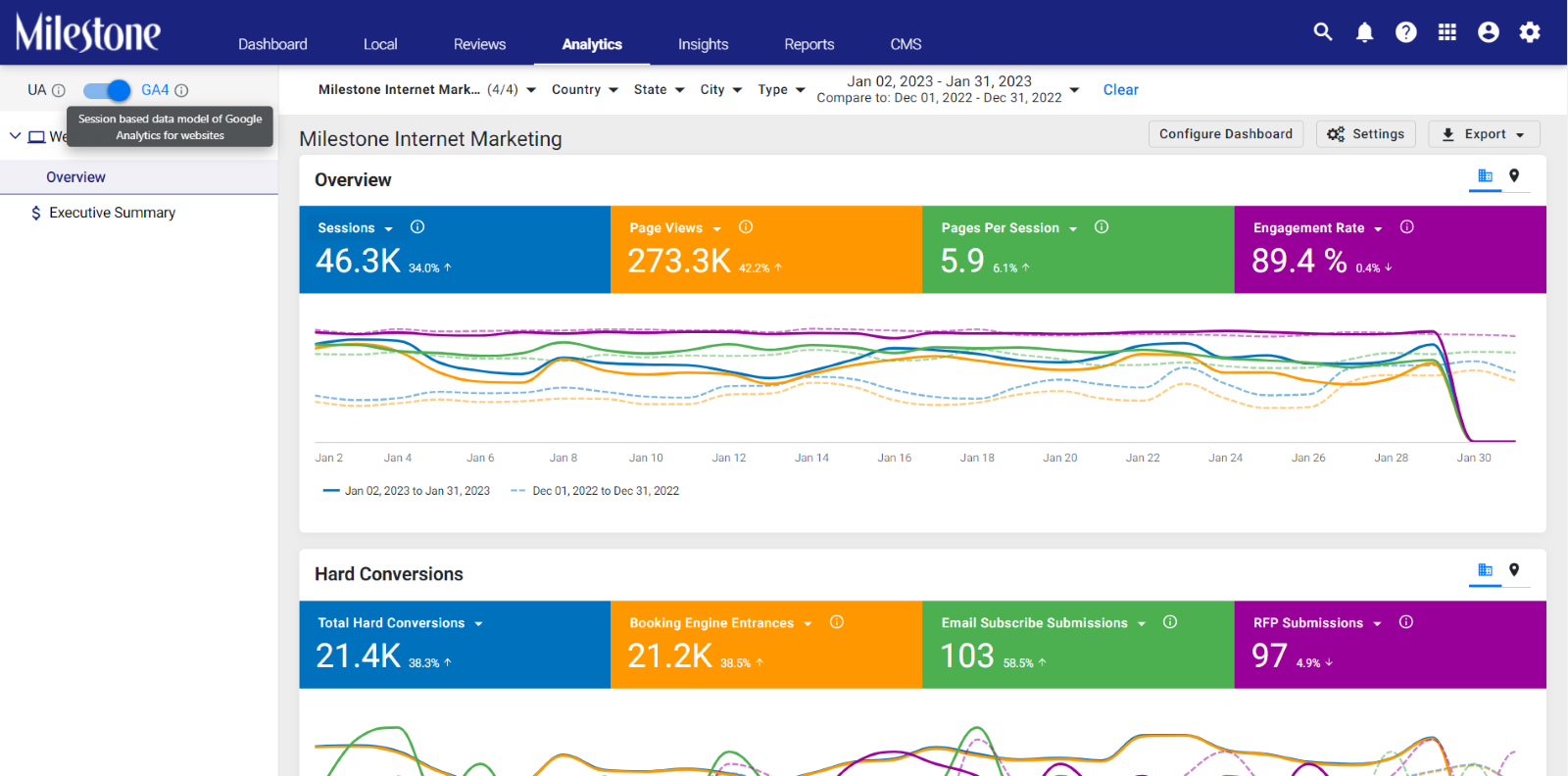Collapse the website section chevron in sidebar
Image resolution: width=1568 pixels, height=776 pixels.
point(15,136)
